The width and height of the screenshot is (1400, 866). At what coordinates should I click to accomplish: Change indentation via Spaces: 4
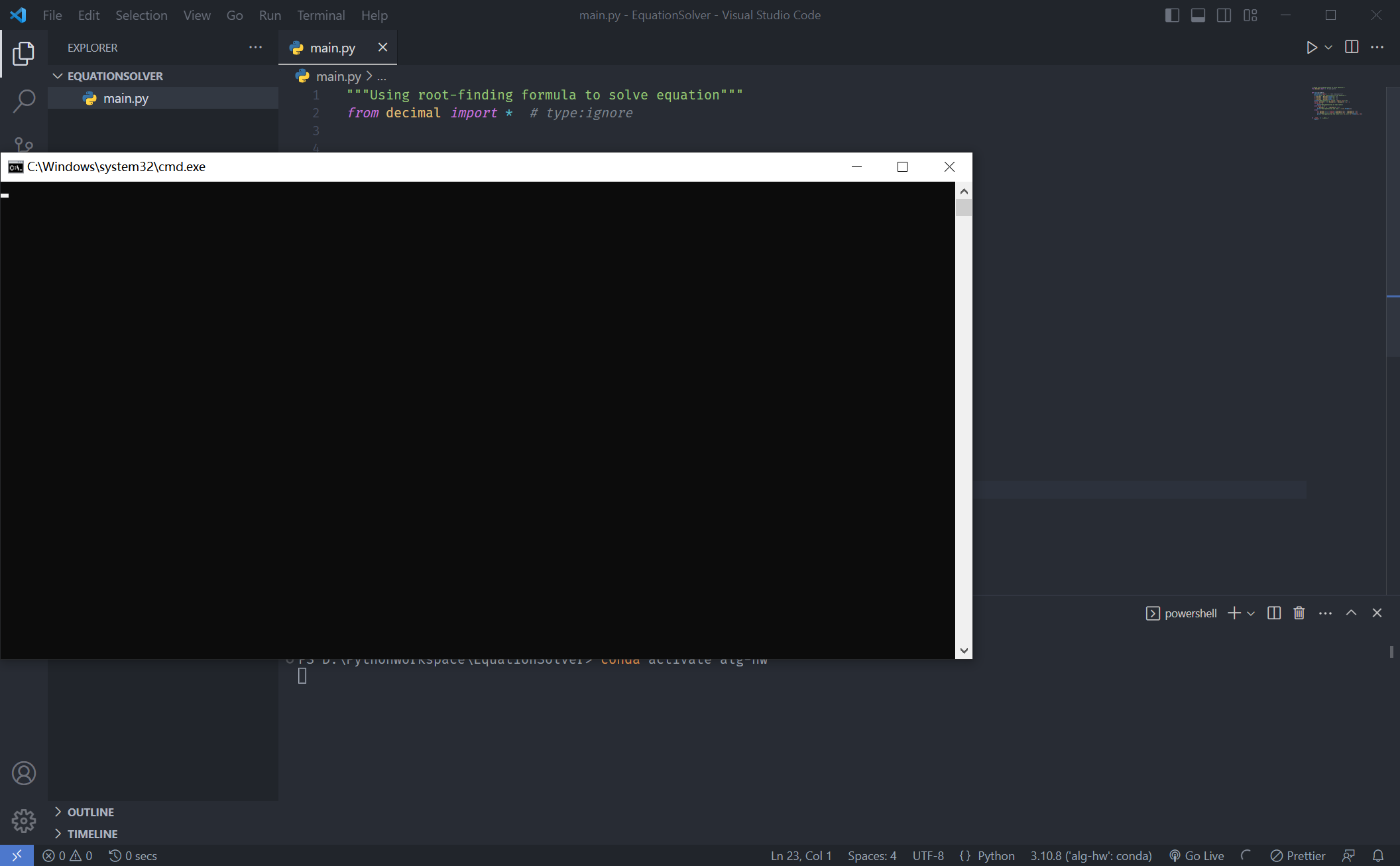(x=872, y=856)
